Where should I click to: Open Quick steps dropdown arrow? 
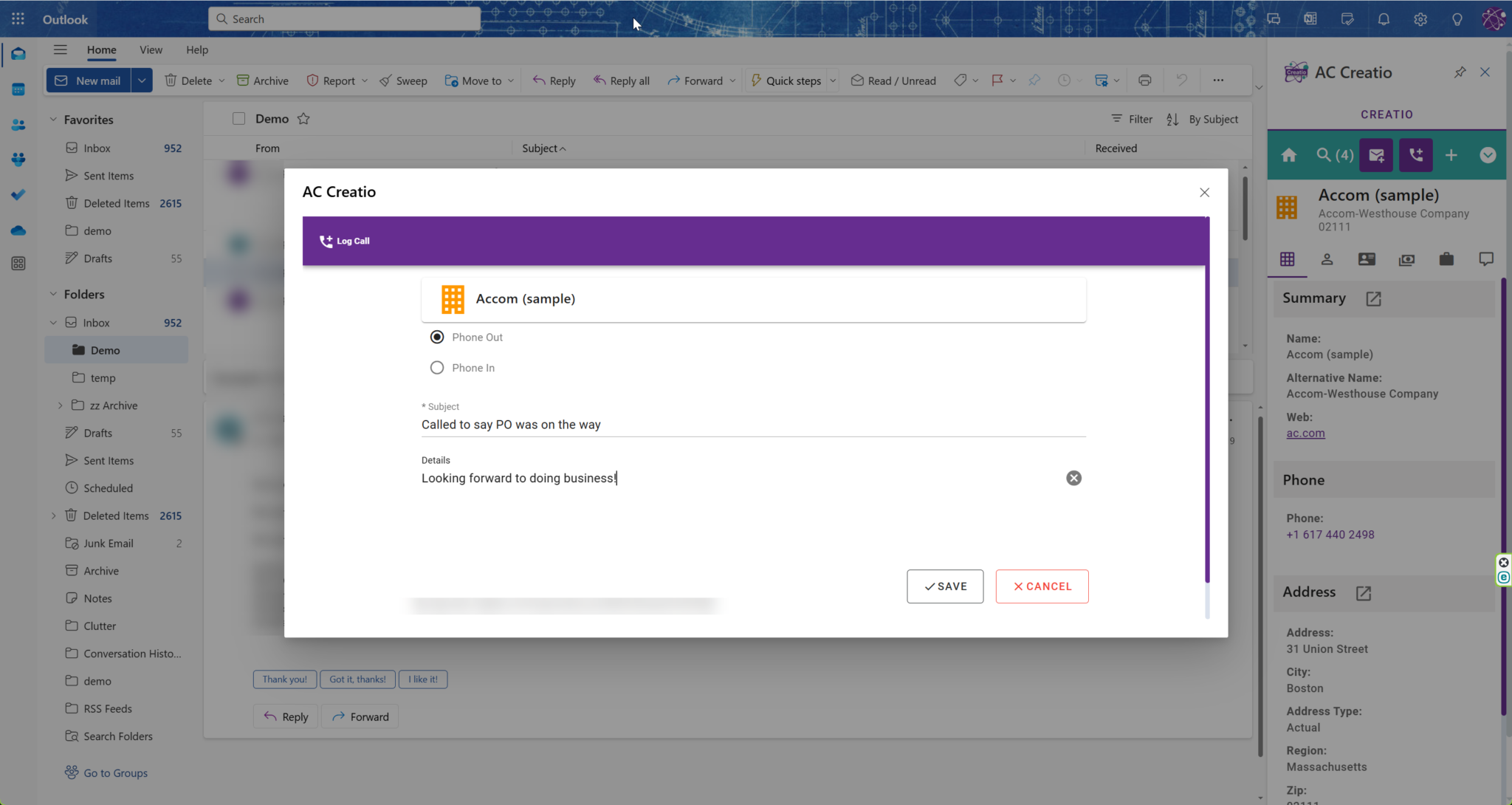(x=833, y=80)
